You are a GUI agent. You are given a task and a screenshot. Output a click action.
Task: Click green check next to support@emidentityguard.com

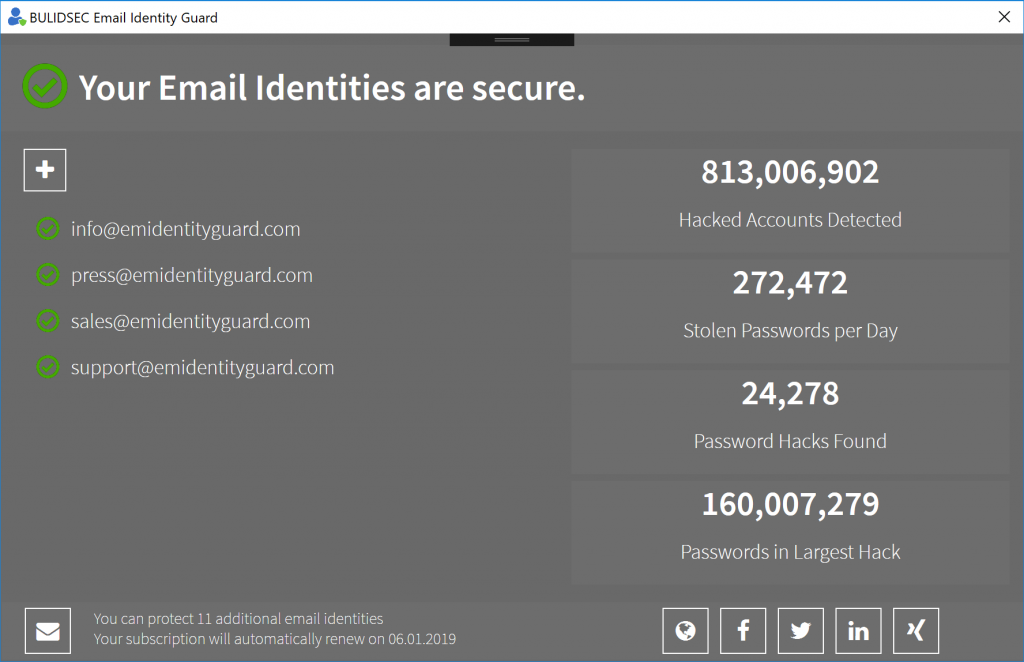48,367
